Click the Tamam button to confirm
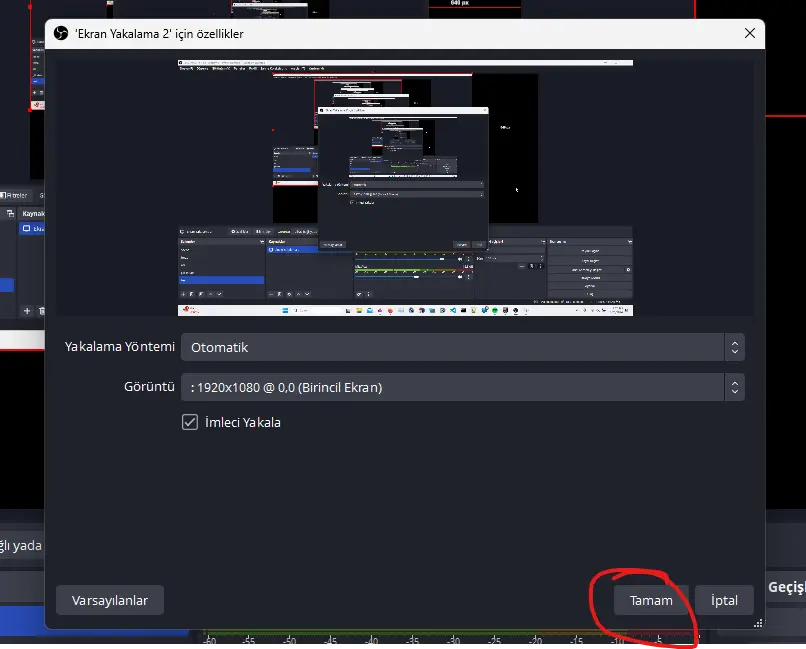This screenshot has height=649, width=806. (651, 600)
